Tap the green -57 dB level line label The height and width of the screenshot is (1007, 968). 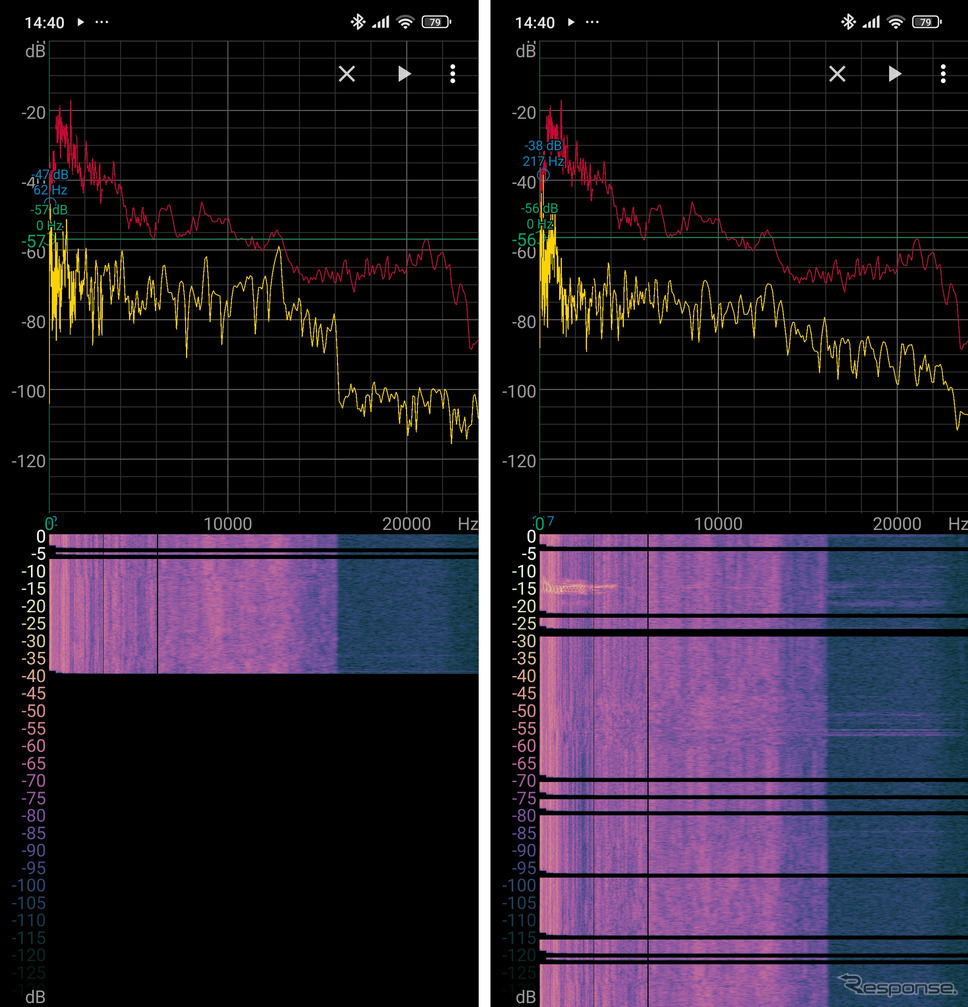[35, 242]
